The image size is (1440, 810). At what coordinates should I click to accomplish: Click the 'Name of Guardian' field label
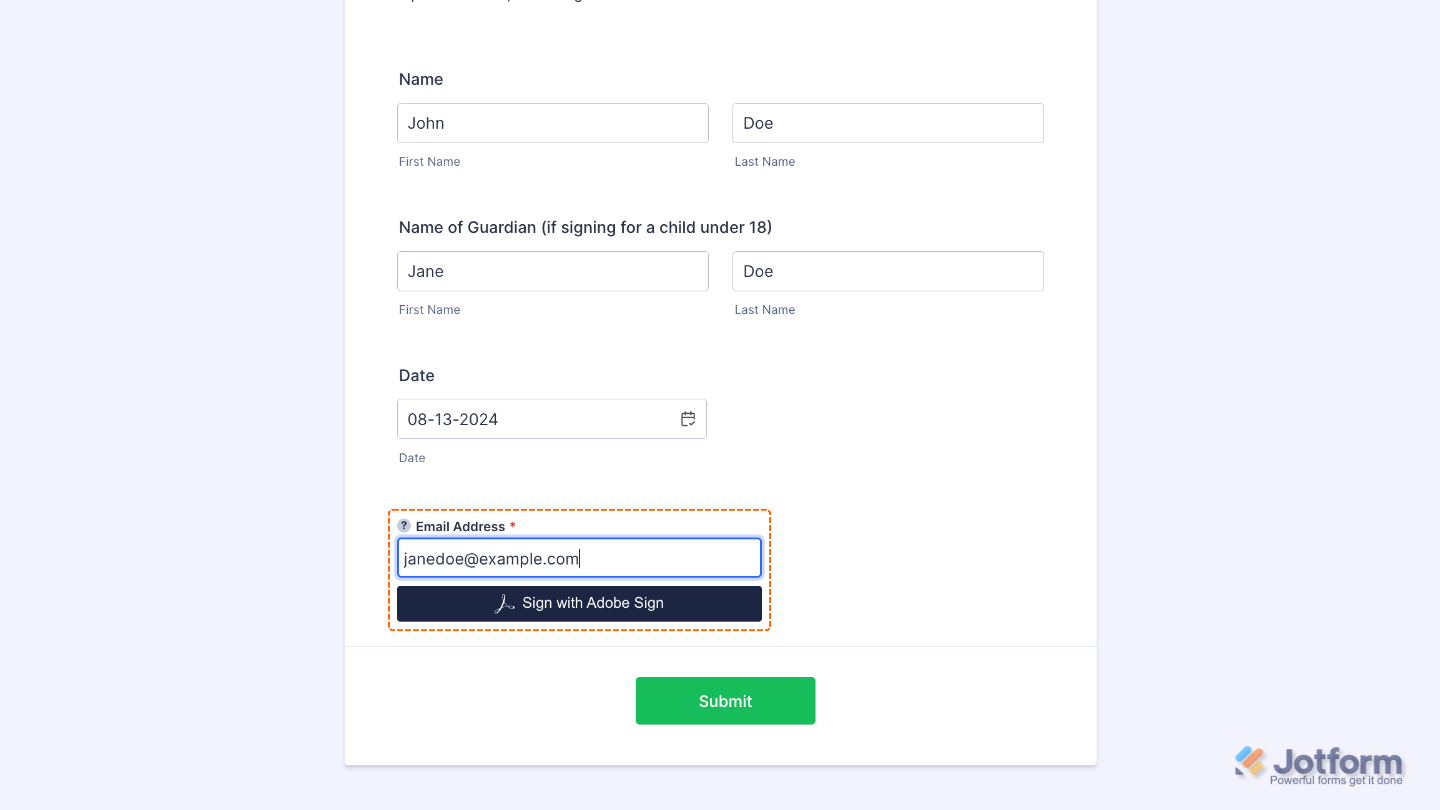[x=585, y=227]
